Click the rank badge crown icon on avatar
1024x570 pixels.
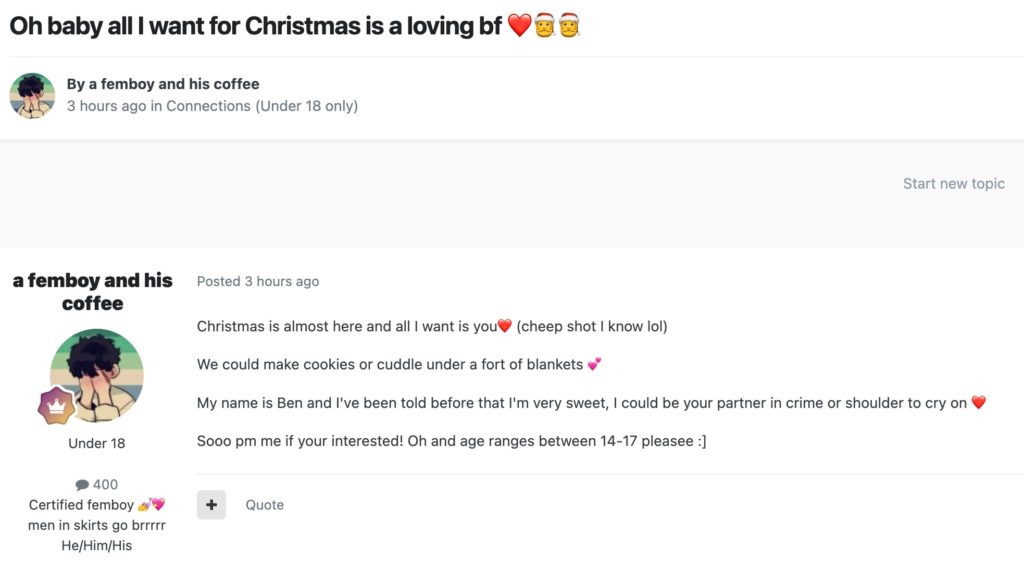pos(57,407)
